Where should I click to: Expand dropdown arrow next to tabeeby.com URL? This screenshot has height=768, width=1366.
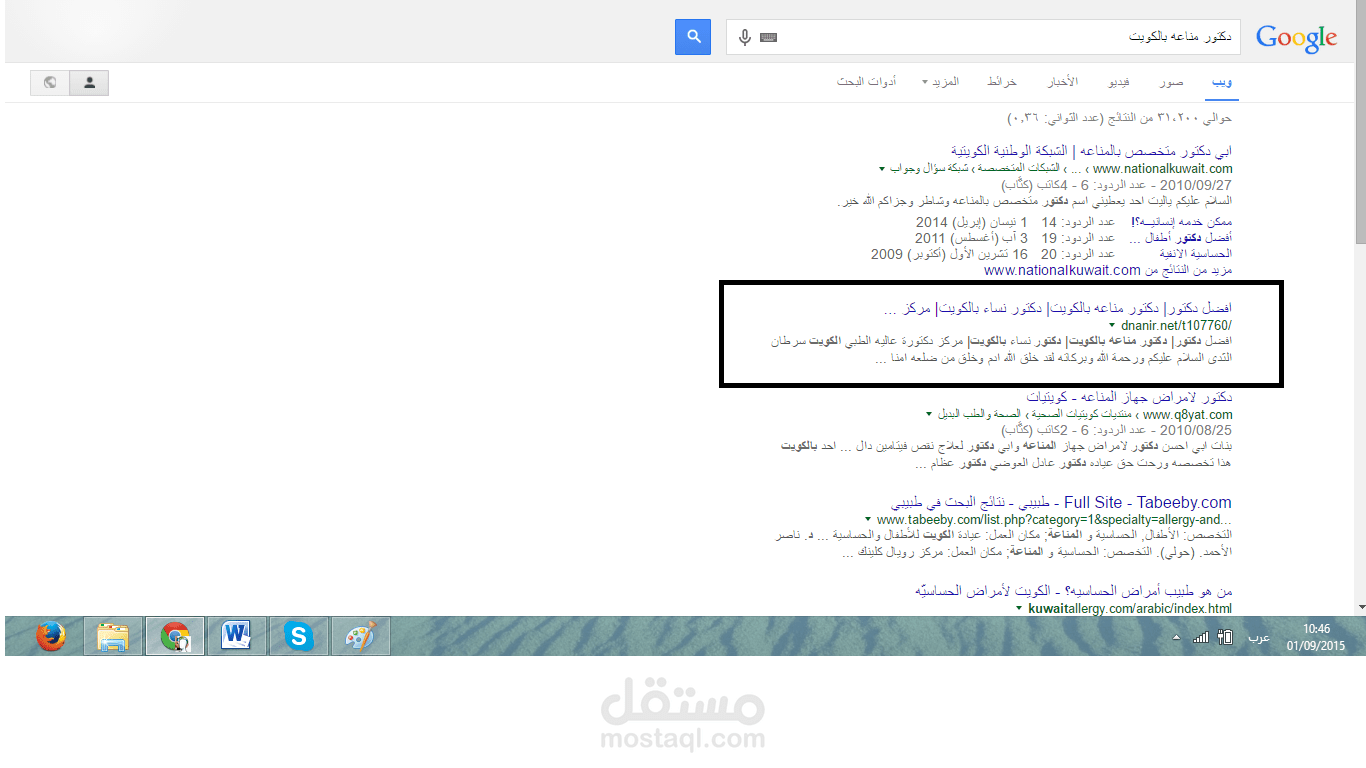(867, 520)
